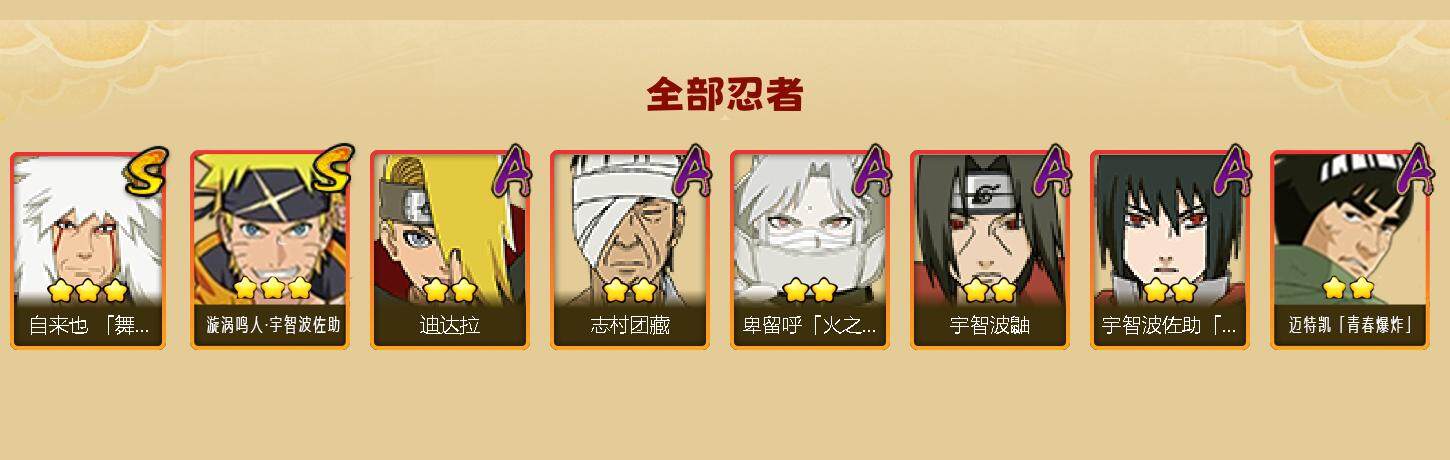Click the A rank badge on 迪达拉
The height and width of the screenshot is (460, 1450).
pyautogui.click(x=513, y=170)
